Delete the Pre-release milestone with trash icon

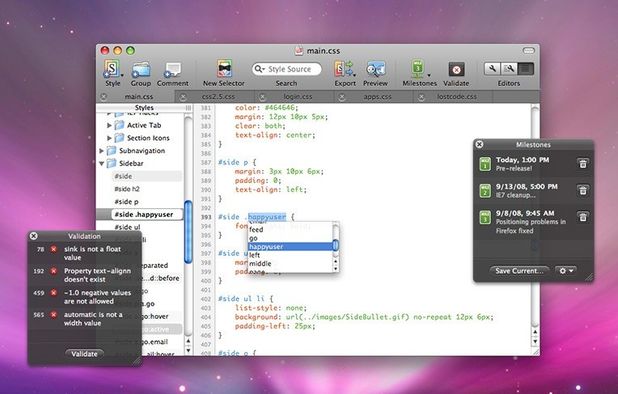tap(583, 163)
